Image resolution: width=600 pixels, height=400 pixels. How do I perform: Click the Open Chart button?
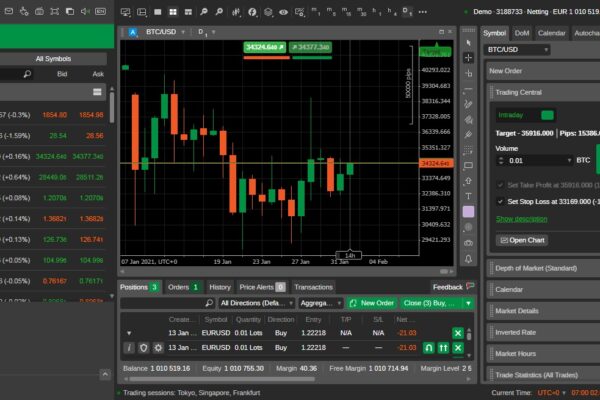(522, 240)
